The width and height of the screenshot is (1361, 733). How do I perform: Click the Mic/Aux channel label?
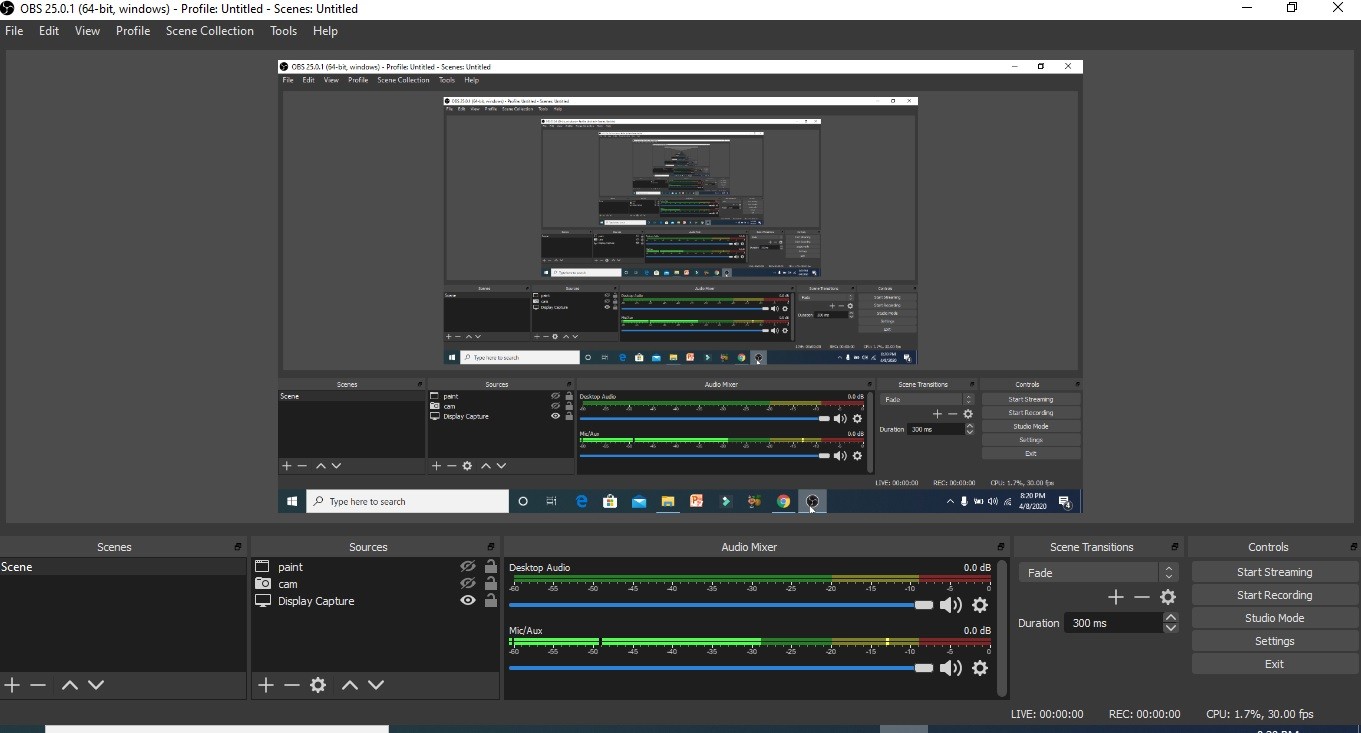click(x=526, y=631)
